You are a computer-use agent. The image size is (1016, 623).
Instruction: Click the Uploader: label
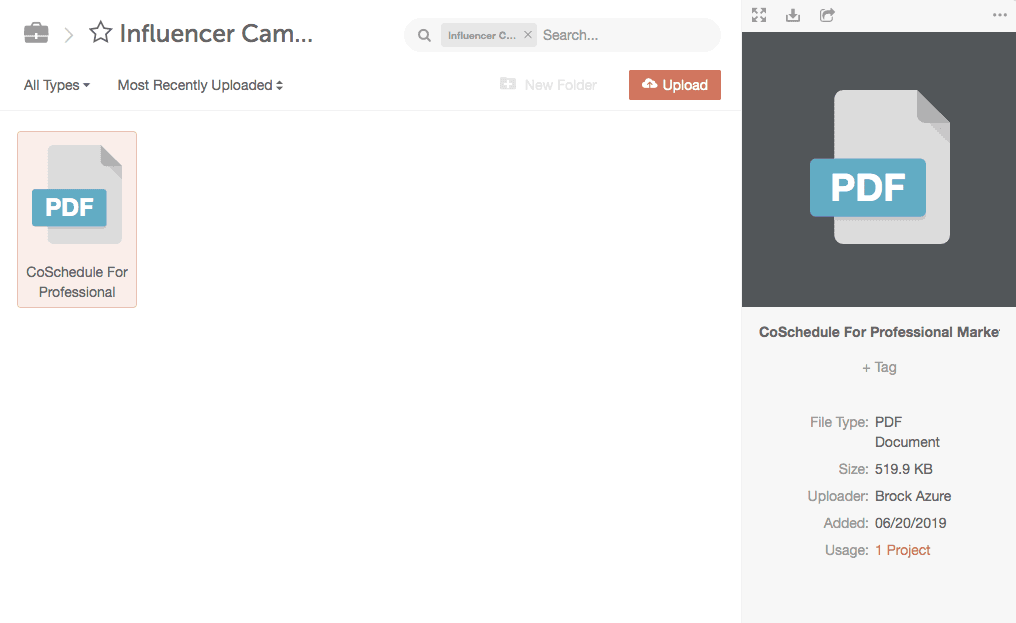[838, 496]
